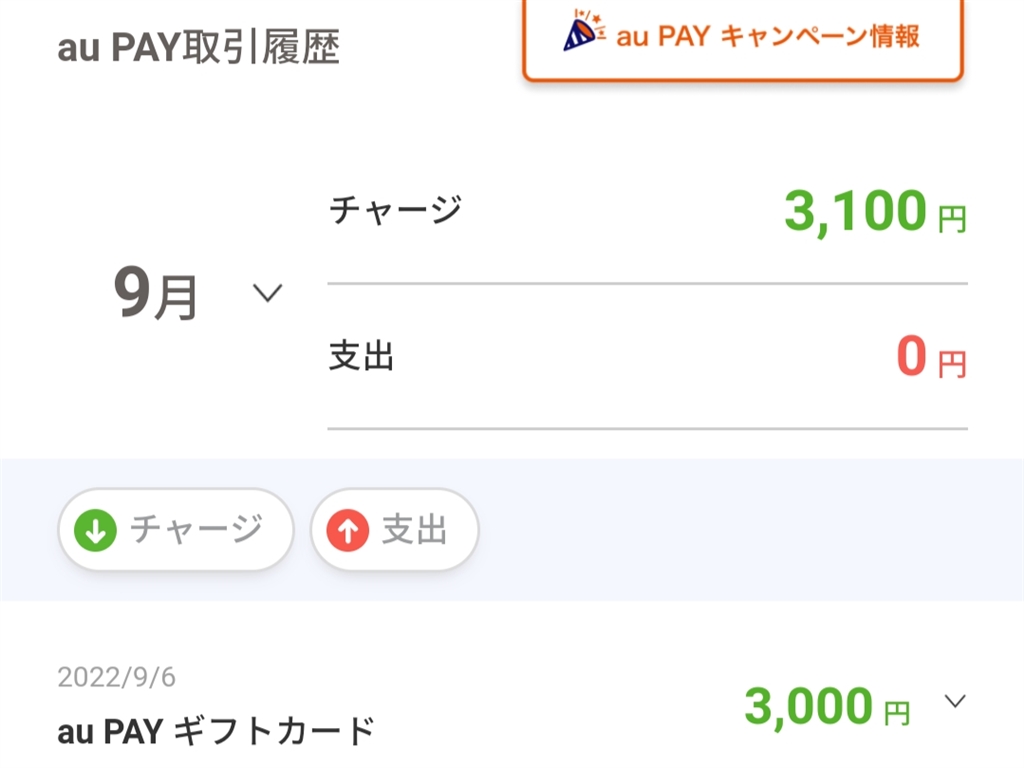1024x768 pixels.
Task: Select the 9月 month label
Action: pos(156,296)
